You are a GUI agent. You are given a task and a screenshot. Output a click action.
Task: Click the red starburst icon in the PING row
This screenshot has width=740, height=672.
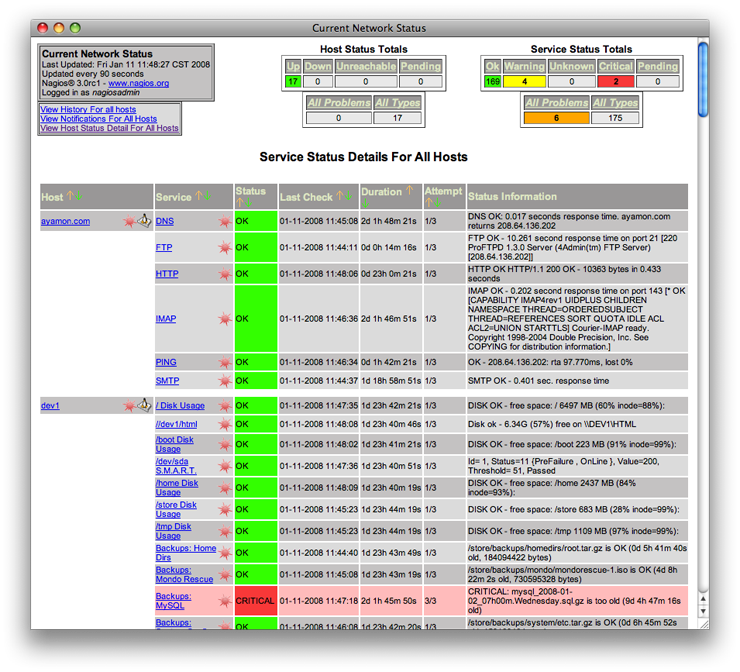(224, 362)
